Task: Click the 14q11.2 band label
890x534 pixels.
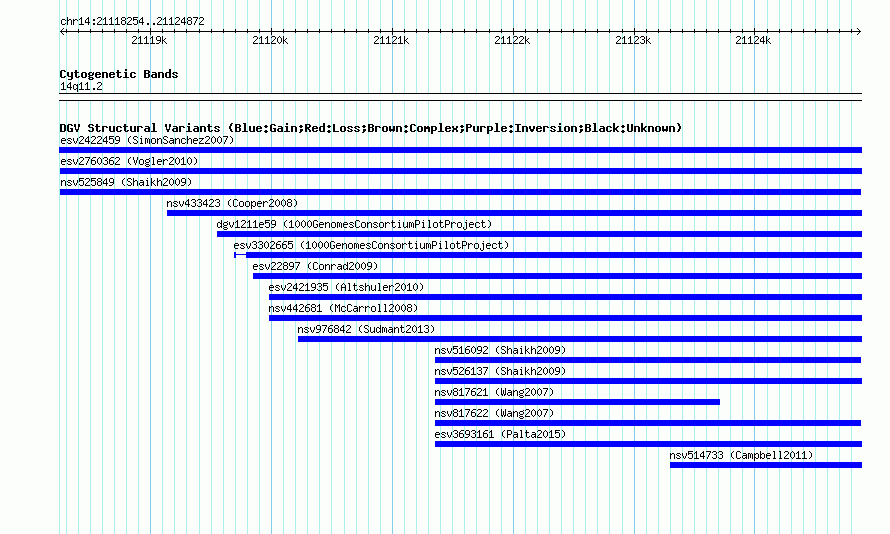Action: click(81, 86)
